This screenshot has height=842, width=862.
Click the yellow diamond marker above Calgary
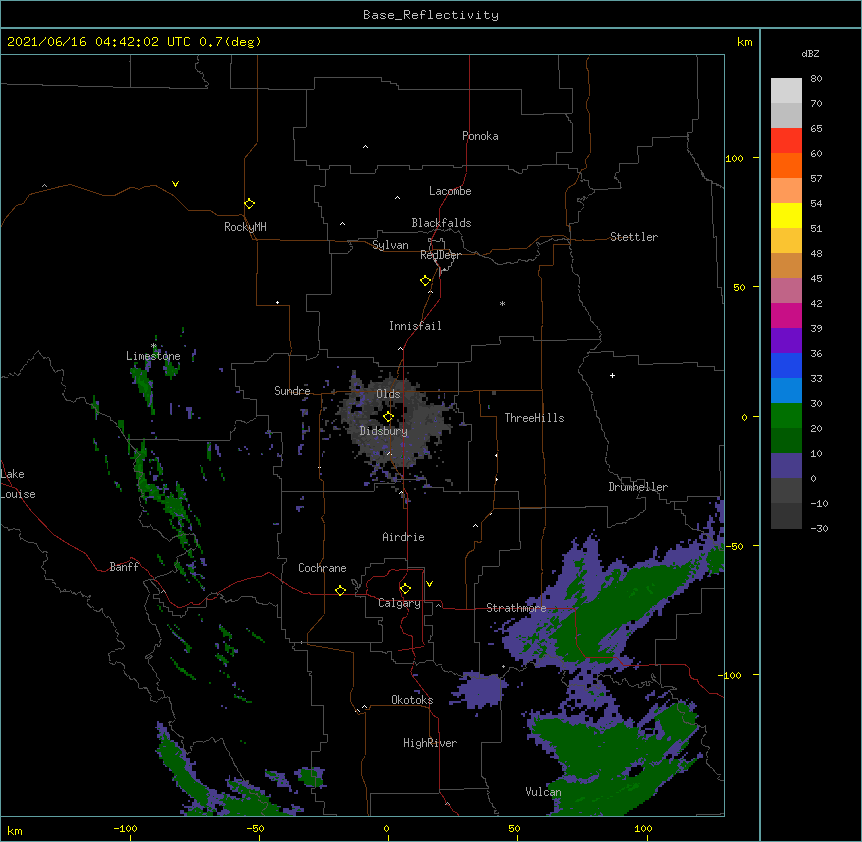(405, 589)
